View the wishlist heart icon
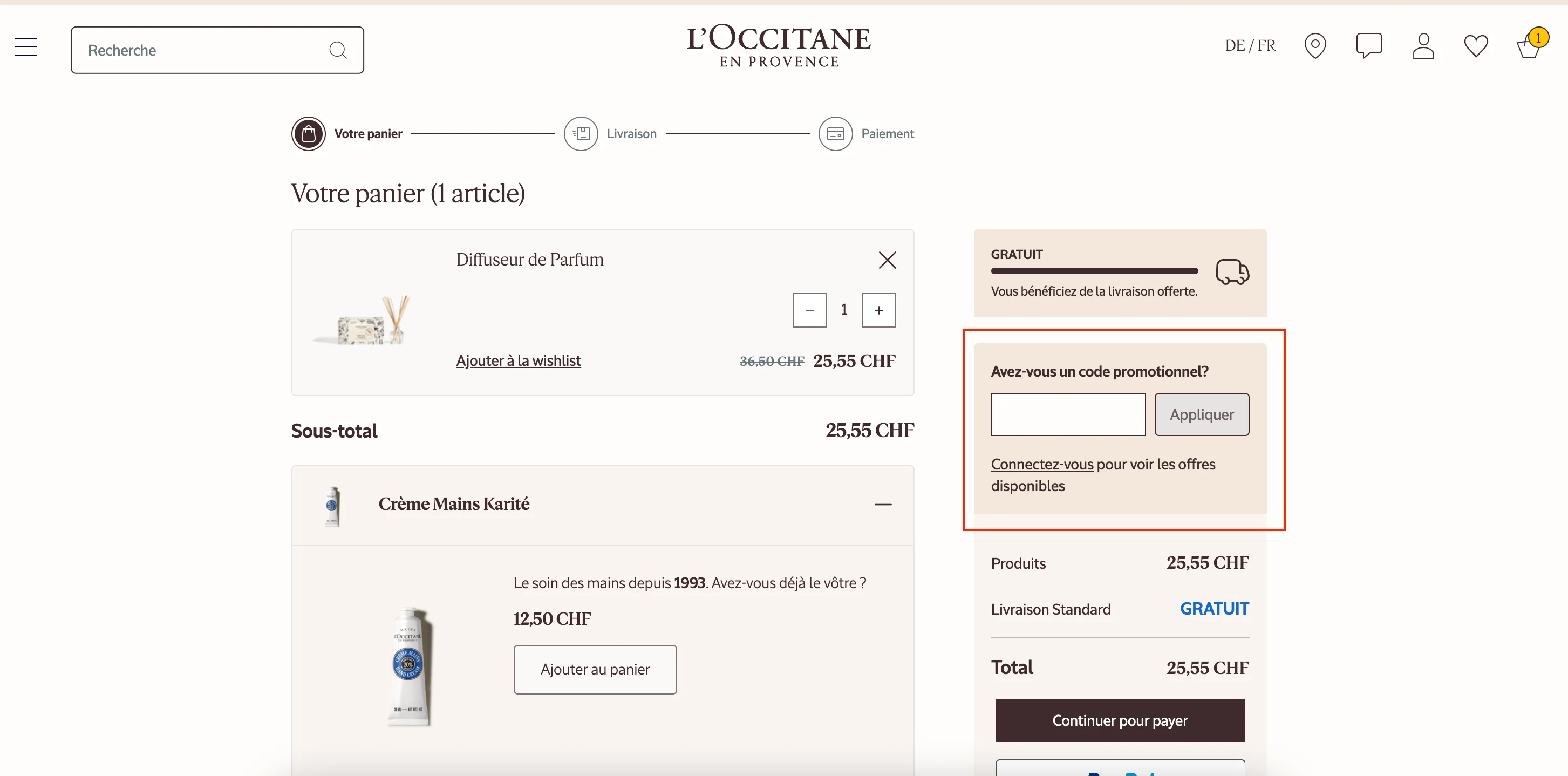Image resolution: width=1568 pixels, height=776 pixels. tap(1476, 45)
